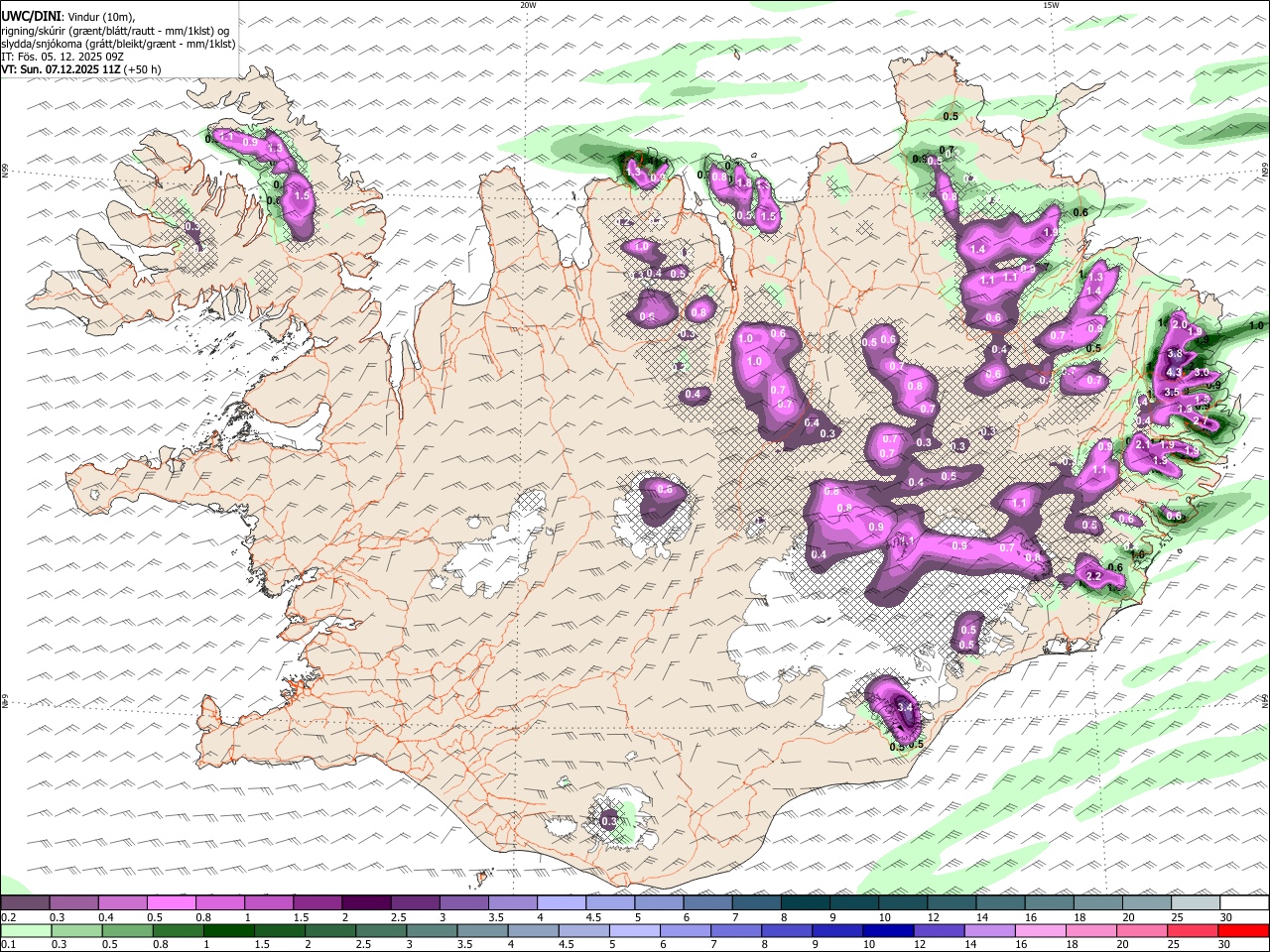The height and width of the screenshot is (952, 1270).
Task: Pick the deep navy 10–12 rain legend swatch
Action: point(888,930)
